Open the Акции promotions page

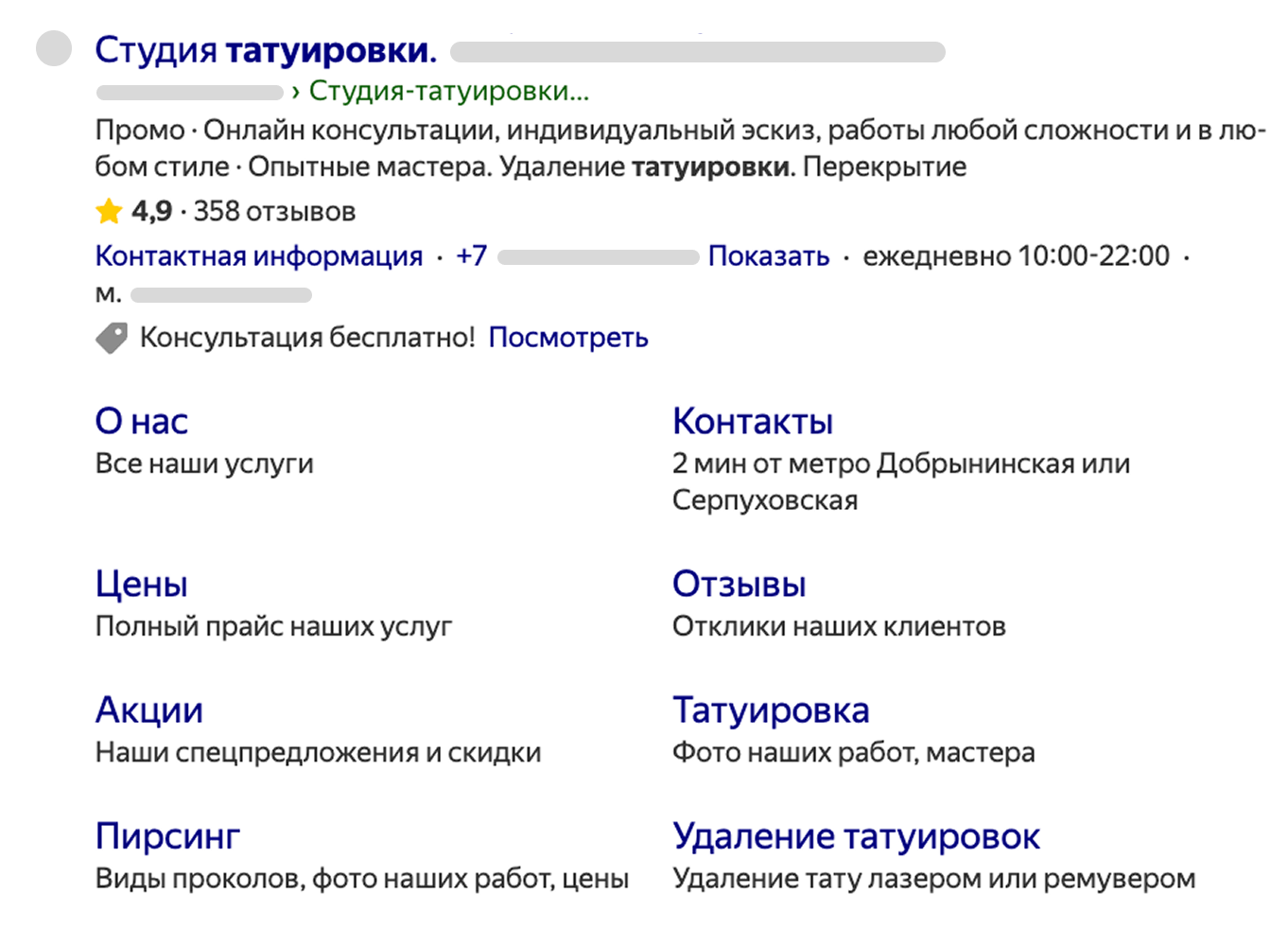point(148,709)
